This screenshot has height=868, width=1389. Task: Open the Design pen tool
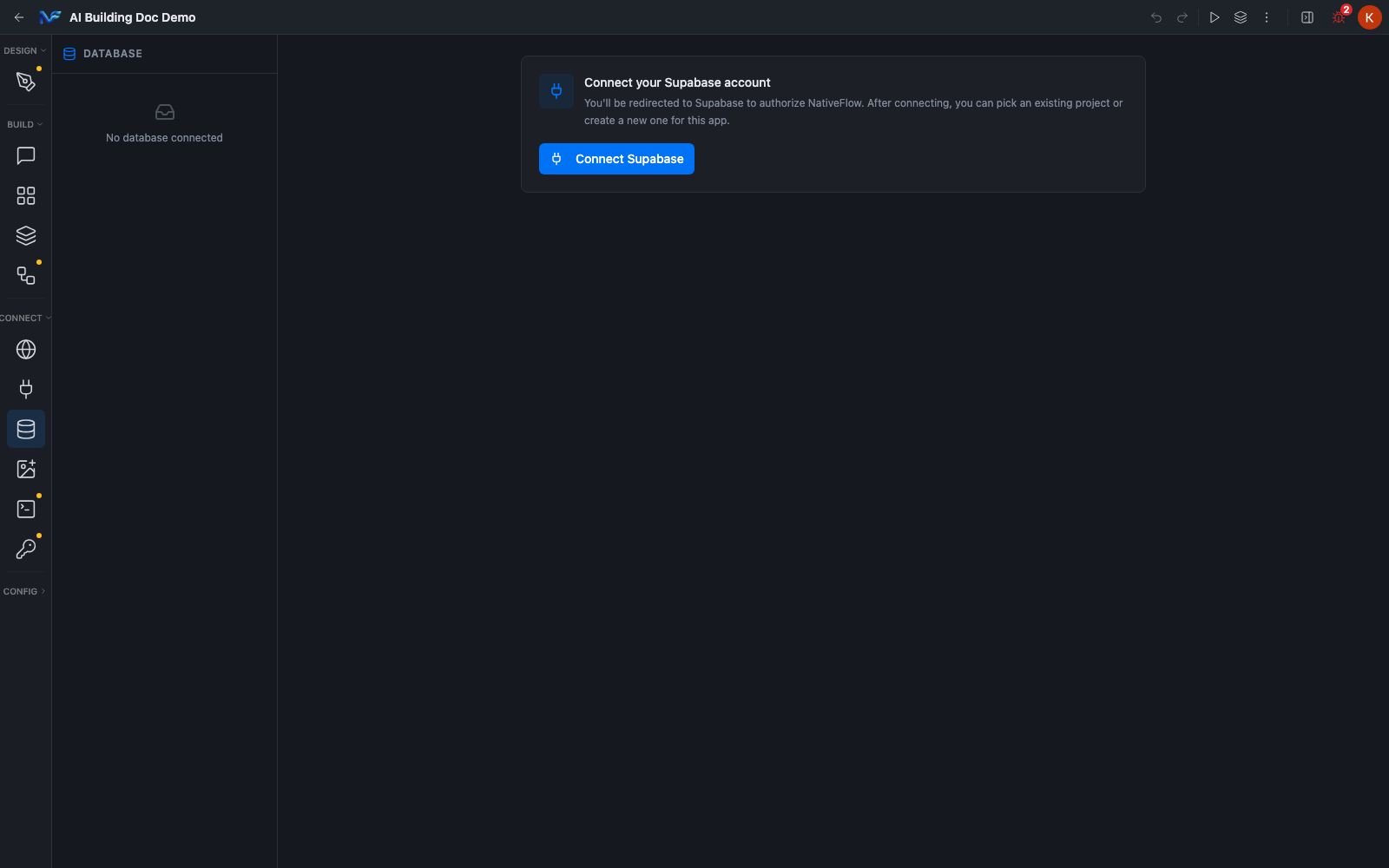pyautogui.click(x=26, y=82)
